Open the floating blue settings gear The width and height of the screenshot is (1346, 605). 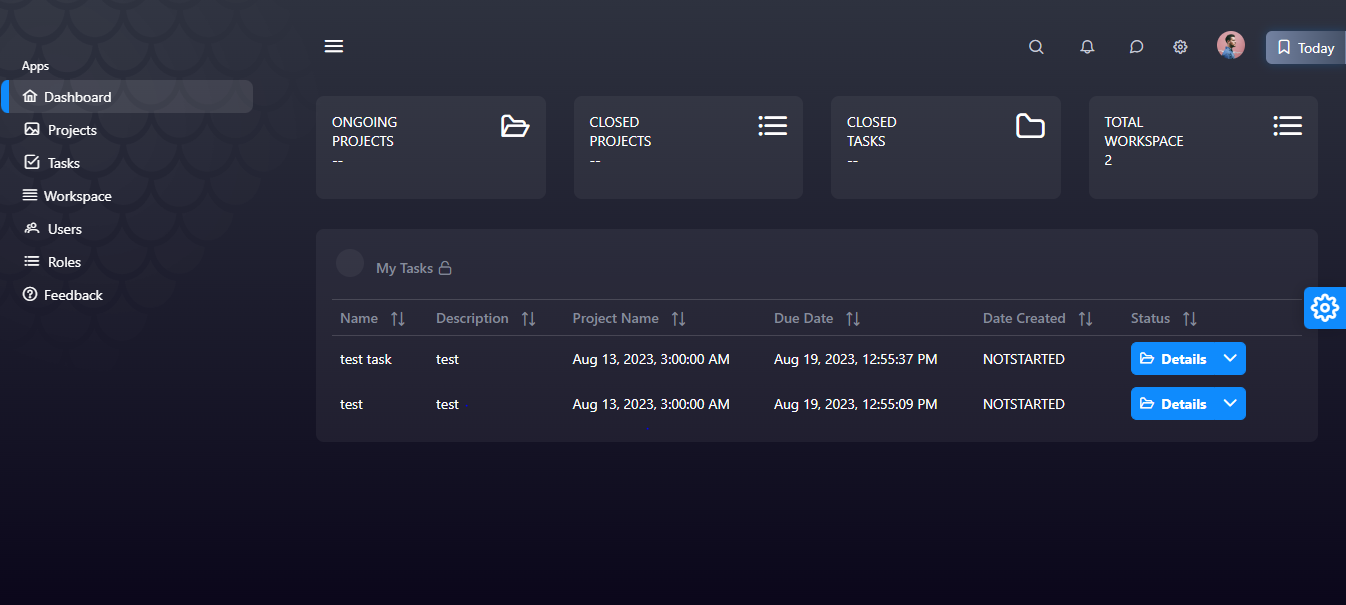[1325, 308]
